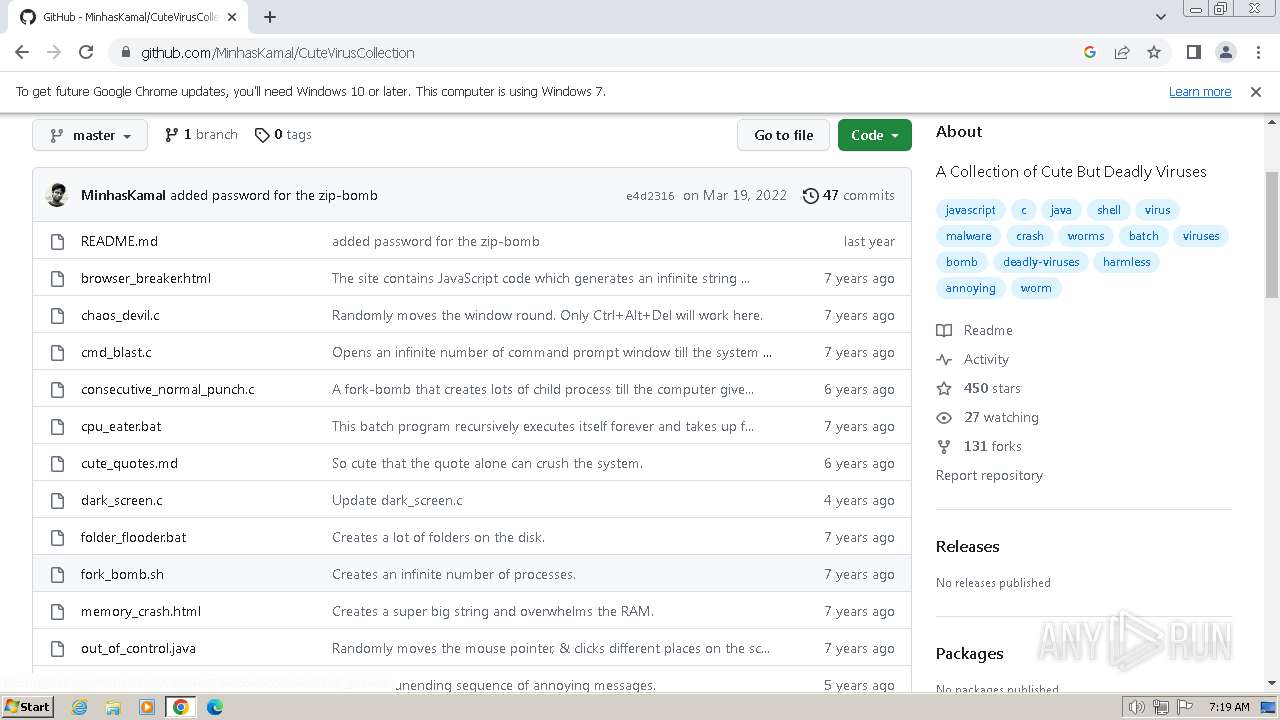Image resolution: width=1280 pixels, height=720 pixels.
Task: Click the deadly-viruses topic tag
Action: click(x=1041, y=262)
